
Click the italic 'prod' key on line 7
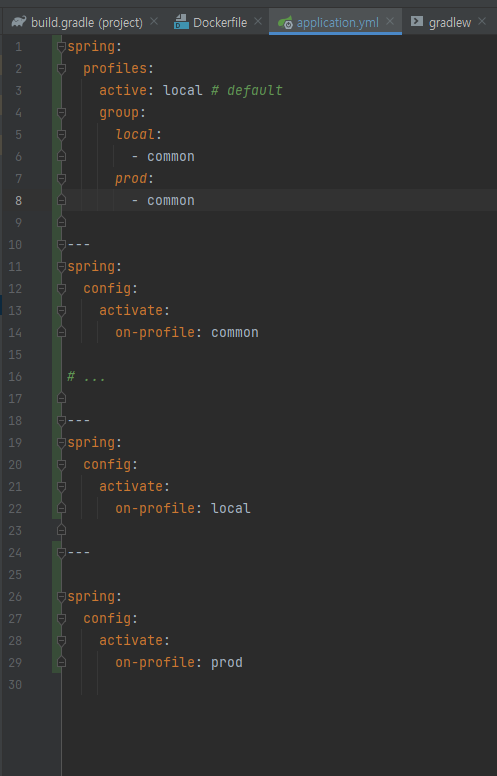click(x=131, y=179)
